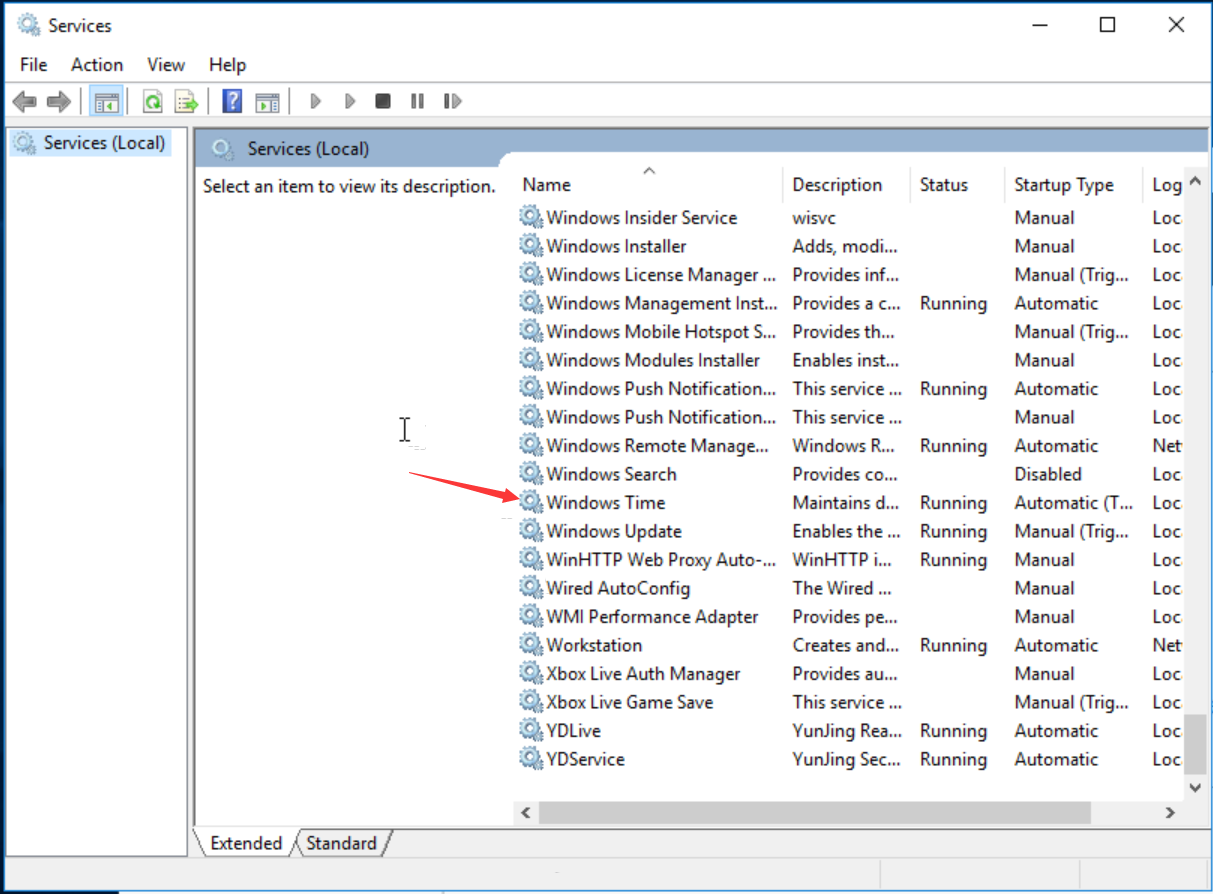Select Services (Local) in the console tree
The height and width of the screenshot is (894, 1213).
pyautogui.click(x=103, y=143)
